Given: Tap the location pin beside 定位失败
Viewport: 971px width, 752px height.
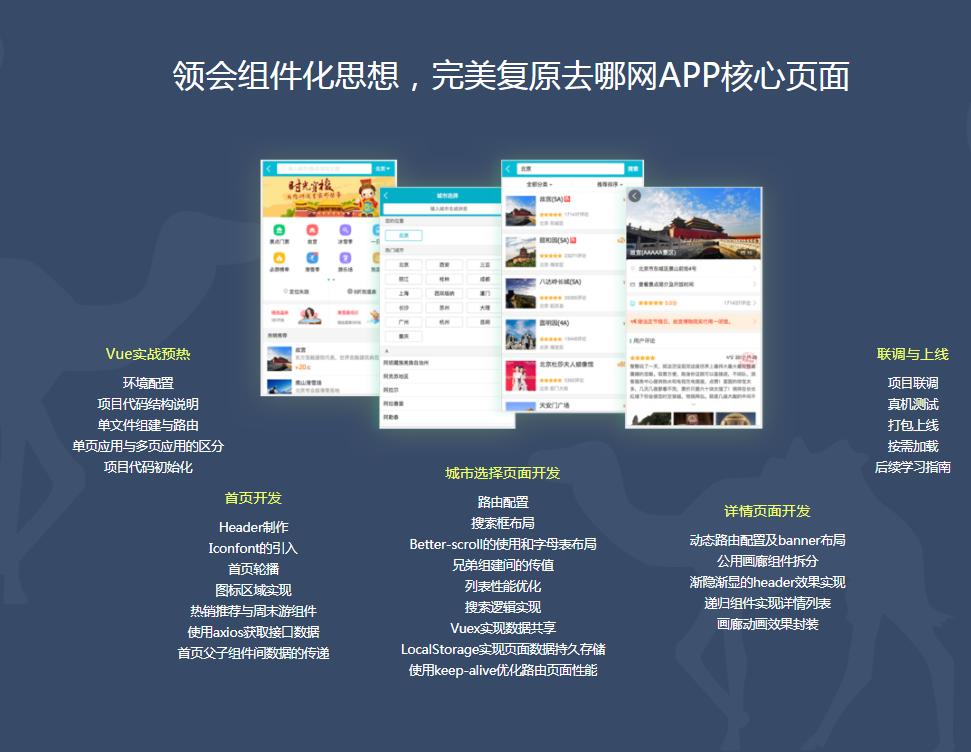Looking at the screenshot, I should [283, 292].
